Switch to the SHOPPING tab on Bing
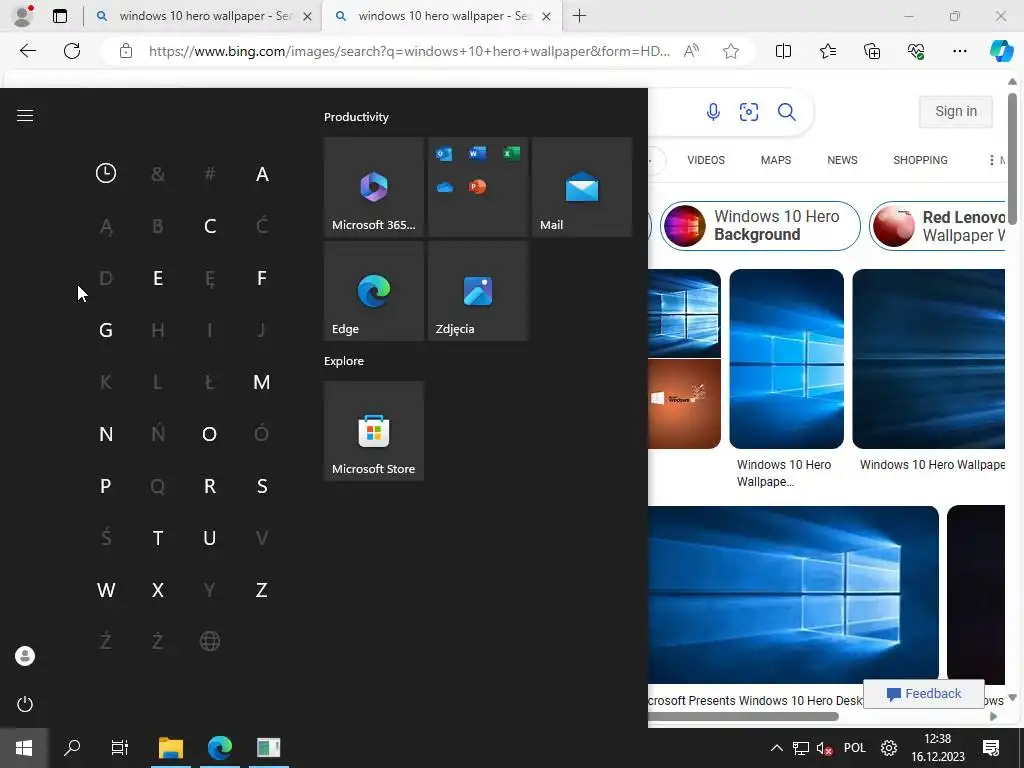1024x768 pixels. [x=920, y=160]
